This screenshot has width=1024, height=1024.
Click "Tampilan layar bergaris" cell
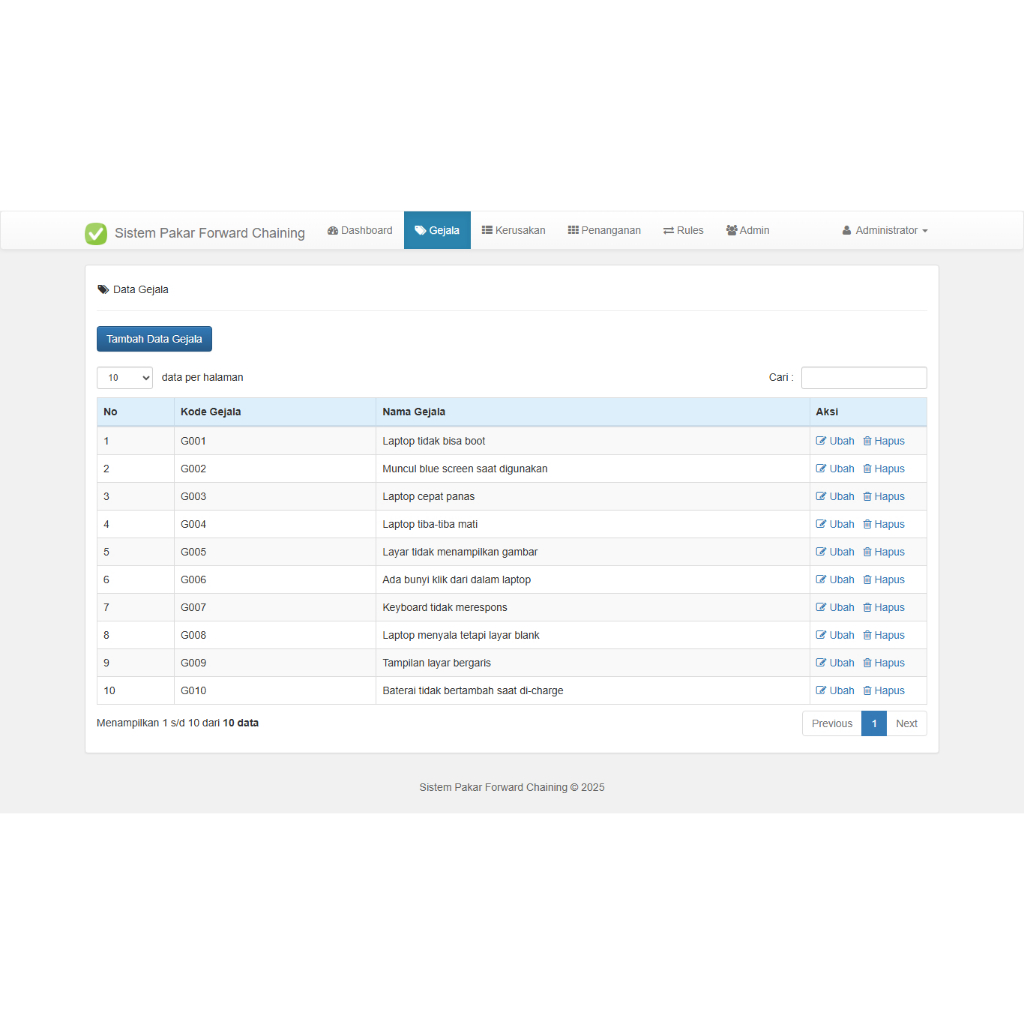(x=592, y=663)
